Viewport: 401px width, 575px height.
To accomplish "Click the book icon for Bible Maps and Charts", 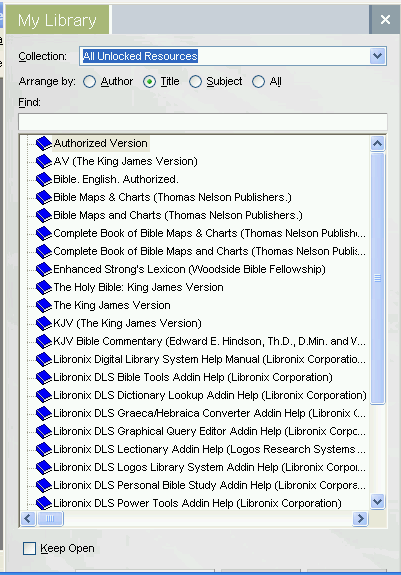I will tap(44, 215).
